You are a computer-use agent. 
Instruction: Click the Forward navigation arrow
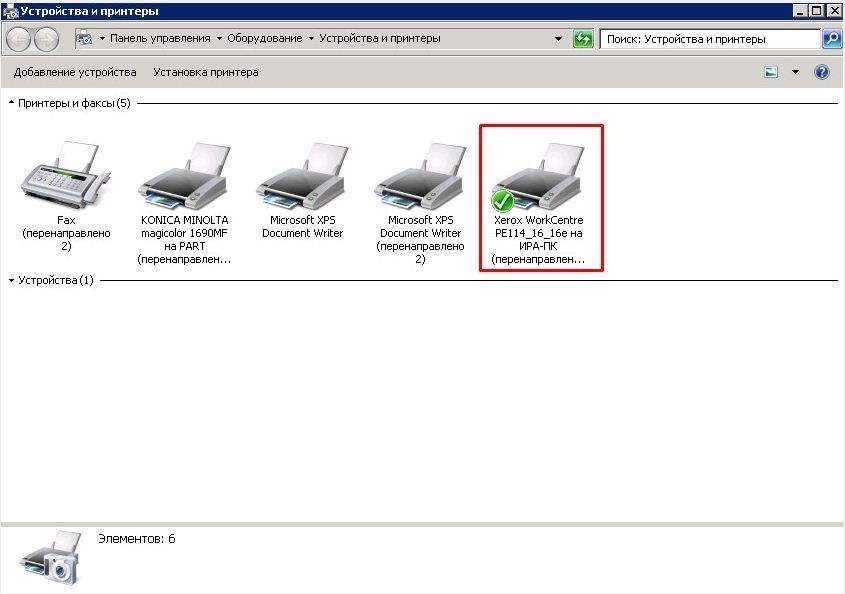(x=46, y=39)
